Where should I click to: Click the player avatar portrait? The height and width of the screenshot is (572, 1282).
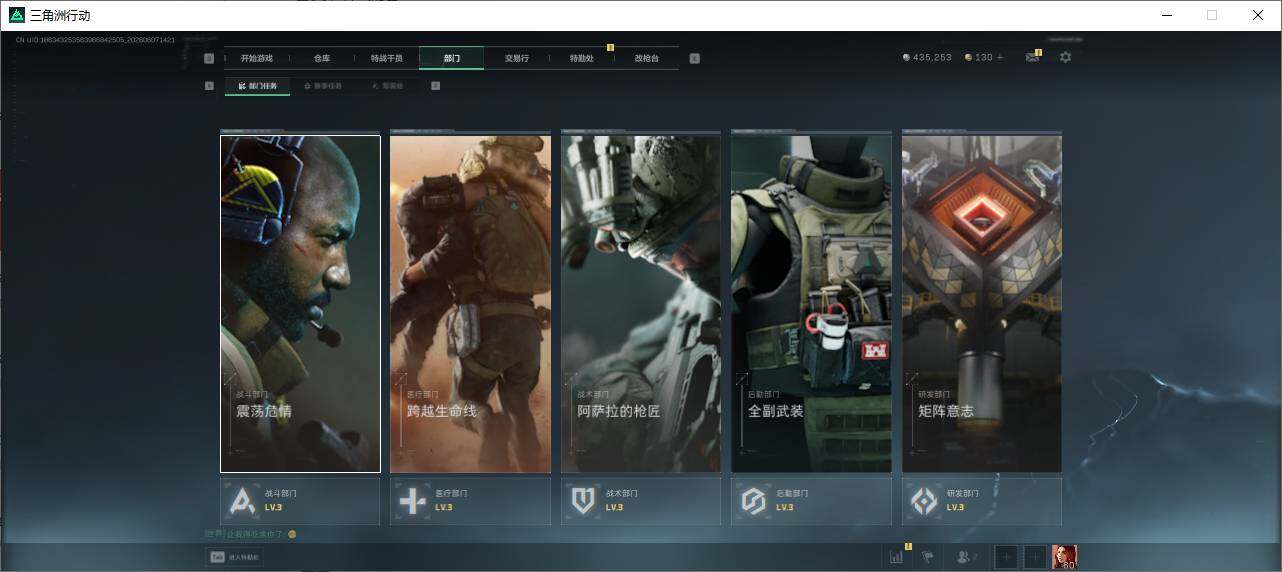coord(1064,557)
